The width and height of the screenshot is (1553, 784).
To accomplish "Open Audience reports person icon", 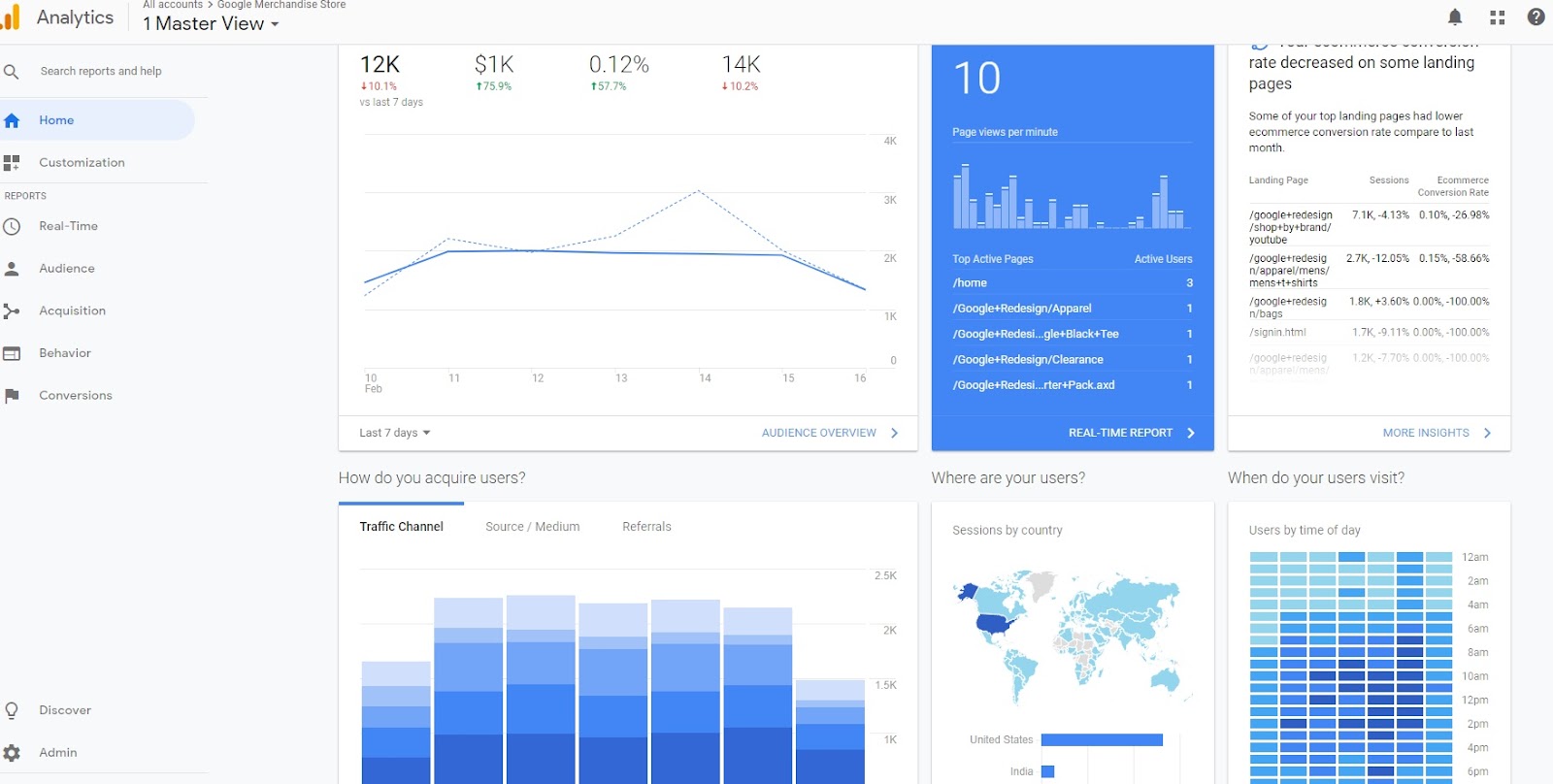I will 12,269.
